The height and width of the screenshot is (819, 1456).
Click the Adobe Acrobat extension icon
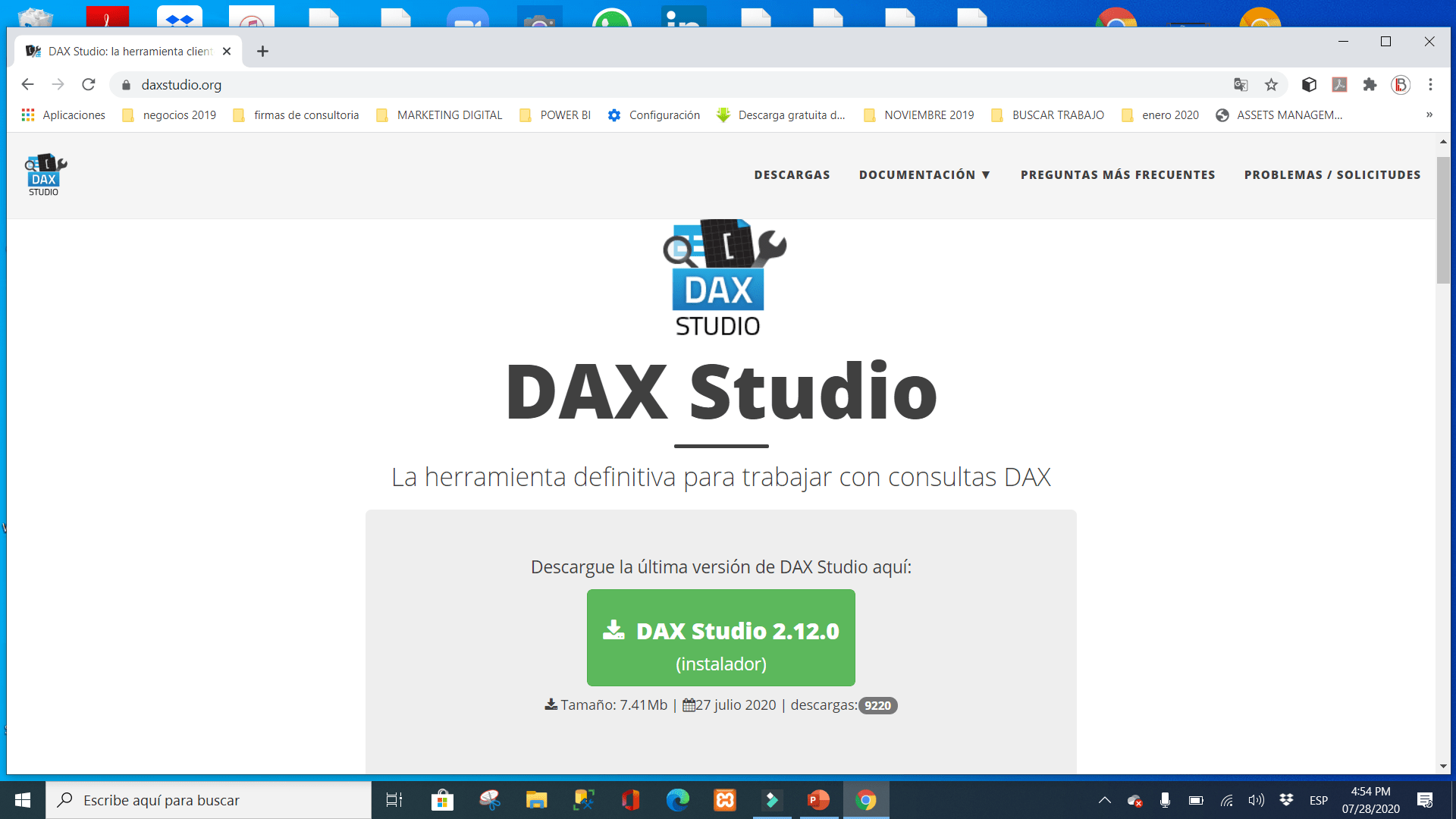click(x=1339, y=84)
